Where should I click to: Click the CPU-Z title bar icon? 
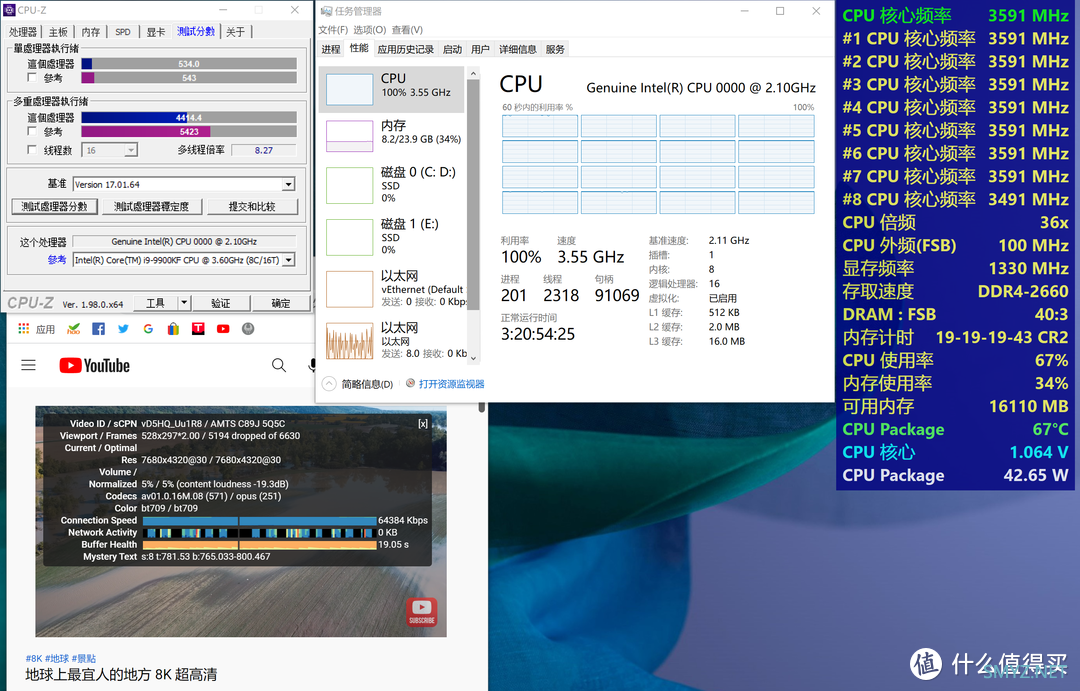(9, 10)
